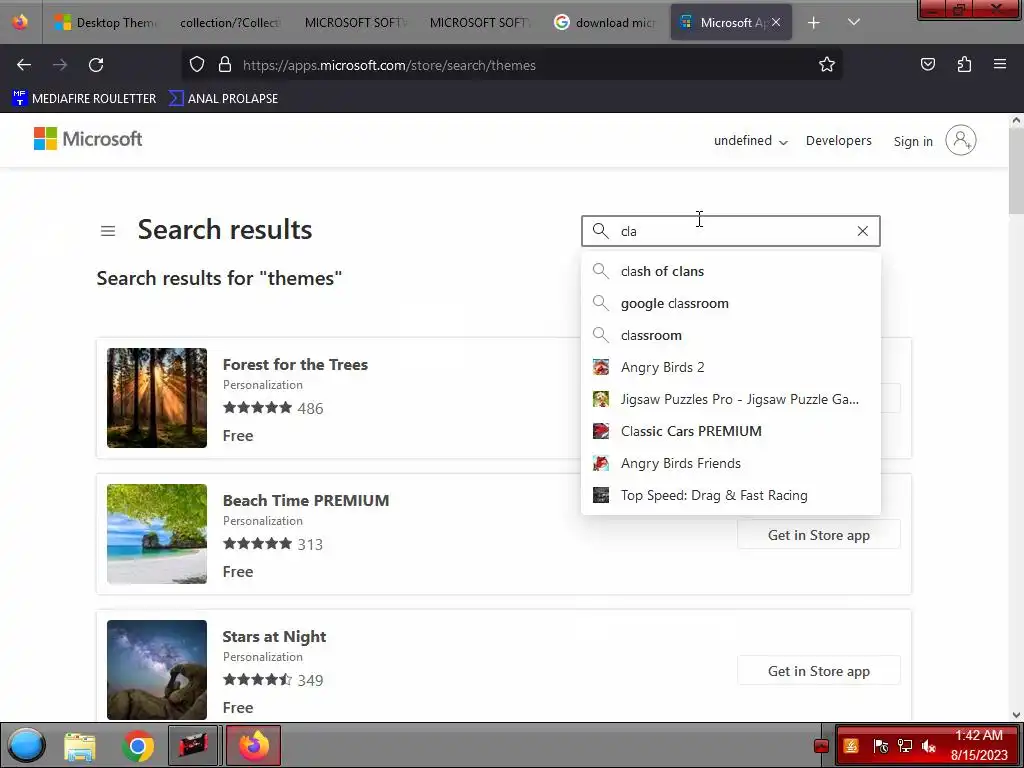Click into the search field containing cla
Screen dimensions: 1024x768
click(731, 231)
